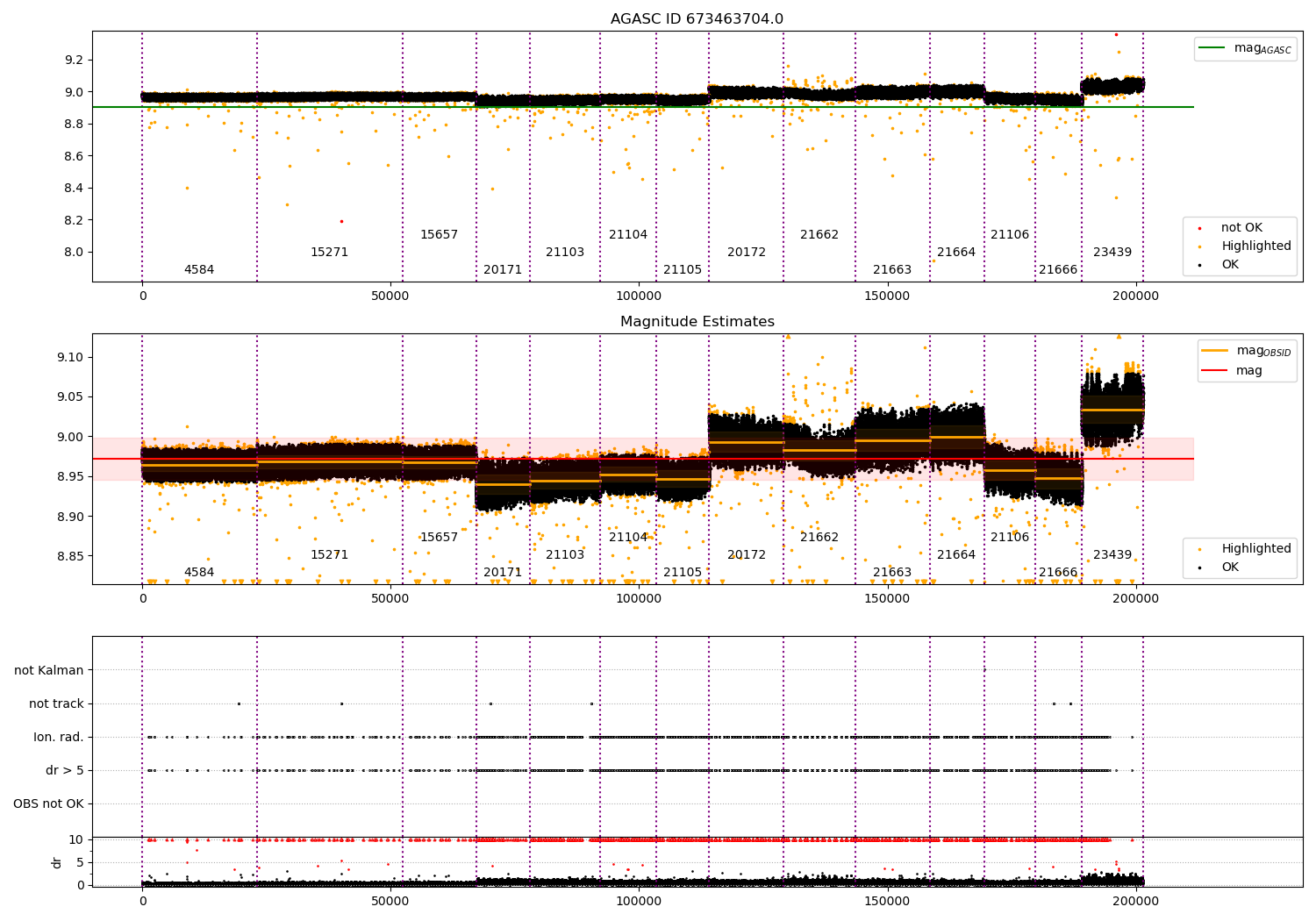The image size is (1316, 921).
Task: Click OBSID label 23439 in top plot
Action: 1112,253
